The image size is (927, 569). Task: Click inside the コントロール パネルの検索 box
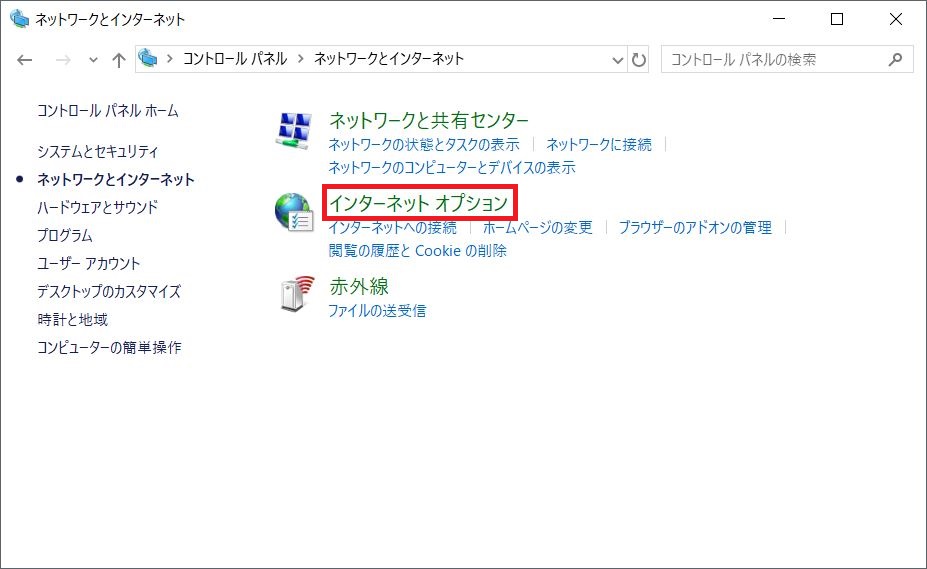pos(770,60)
